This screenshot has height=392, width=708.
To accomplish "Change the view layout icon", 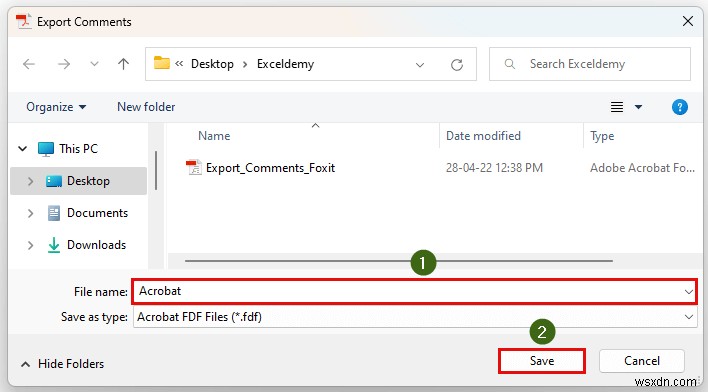I will 617,107.
